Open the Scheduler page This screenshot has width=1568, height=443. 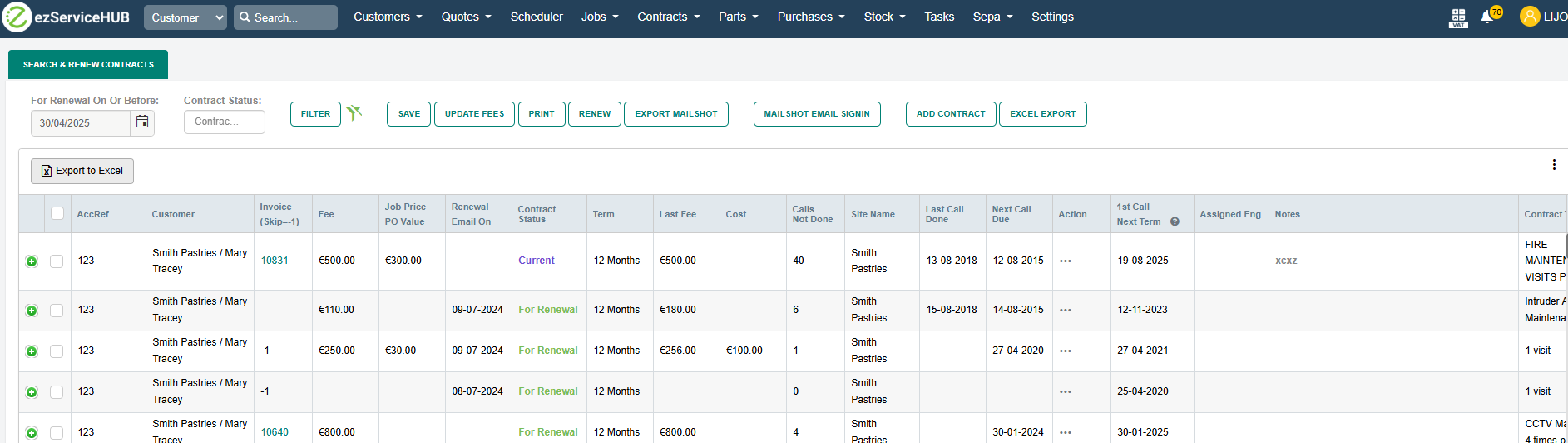pyautogui.click(x=537, y=17)
